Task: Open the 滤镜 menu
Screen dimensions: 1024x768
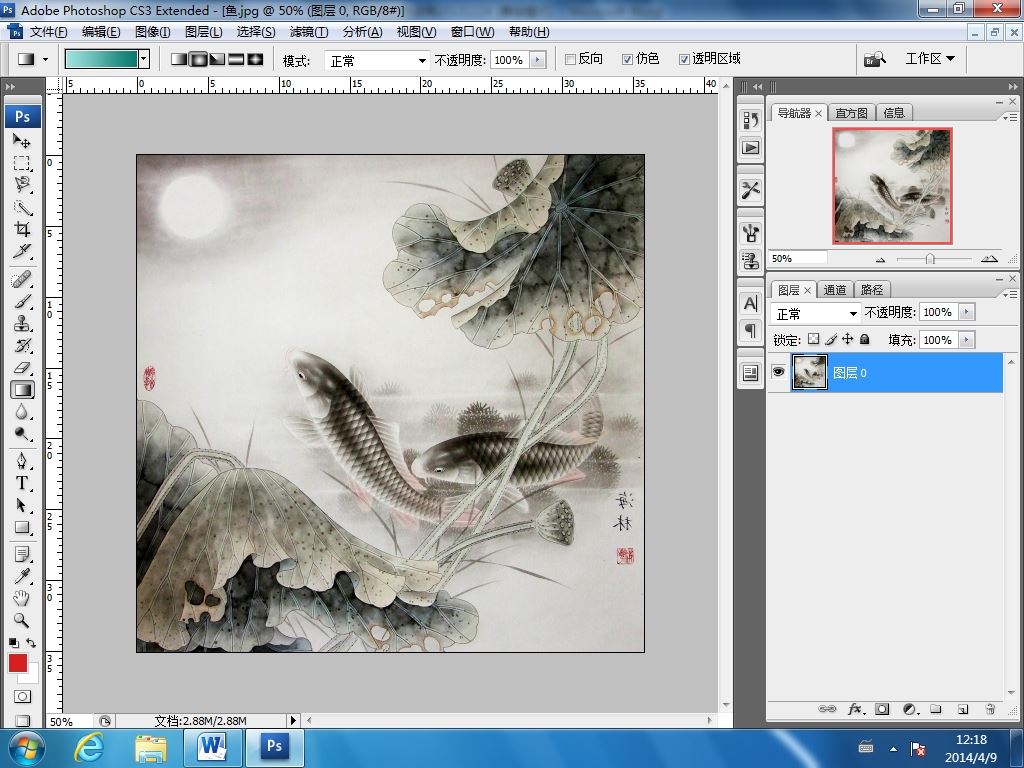Action: [x=309, y=32]
